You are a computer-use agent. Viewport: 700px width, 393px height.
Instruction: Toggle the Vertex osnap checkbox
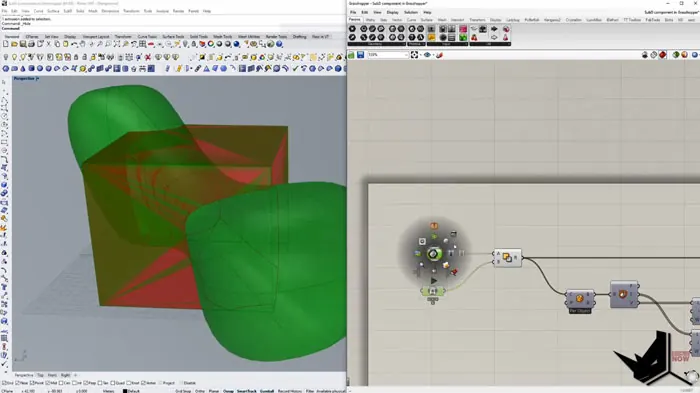143,383
